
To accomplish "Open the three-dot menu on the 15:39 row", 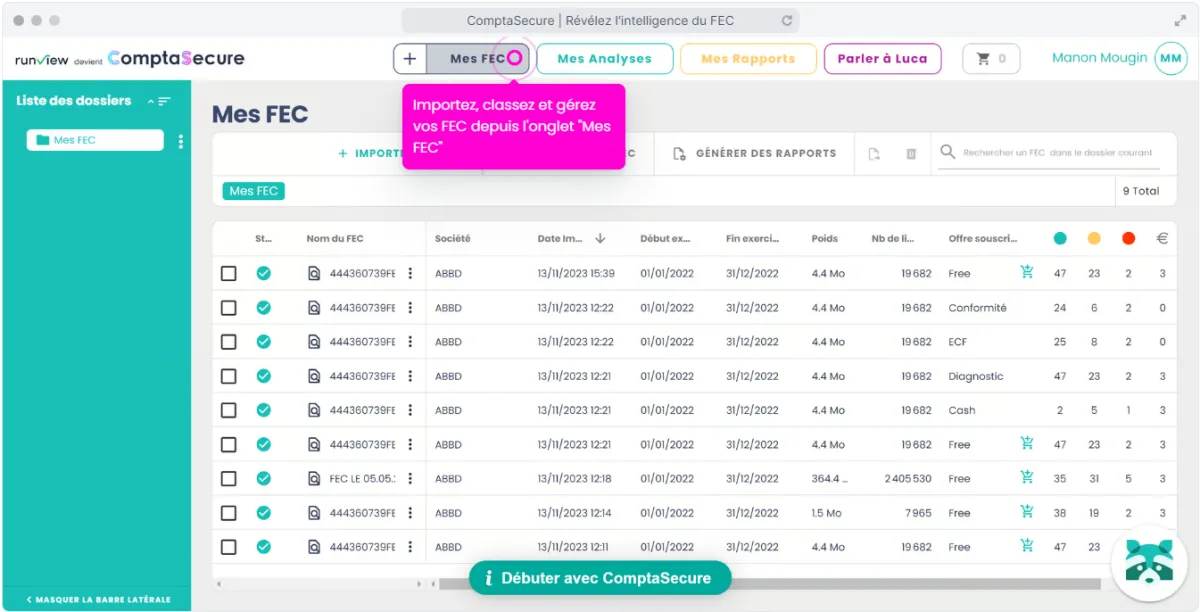I will tap(410, 273).
